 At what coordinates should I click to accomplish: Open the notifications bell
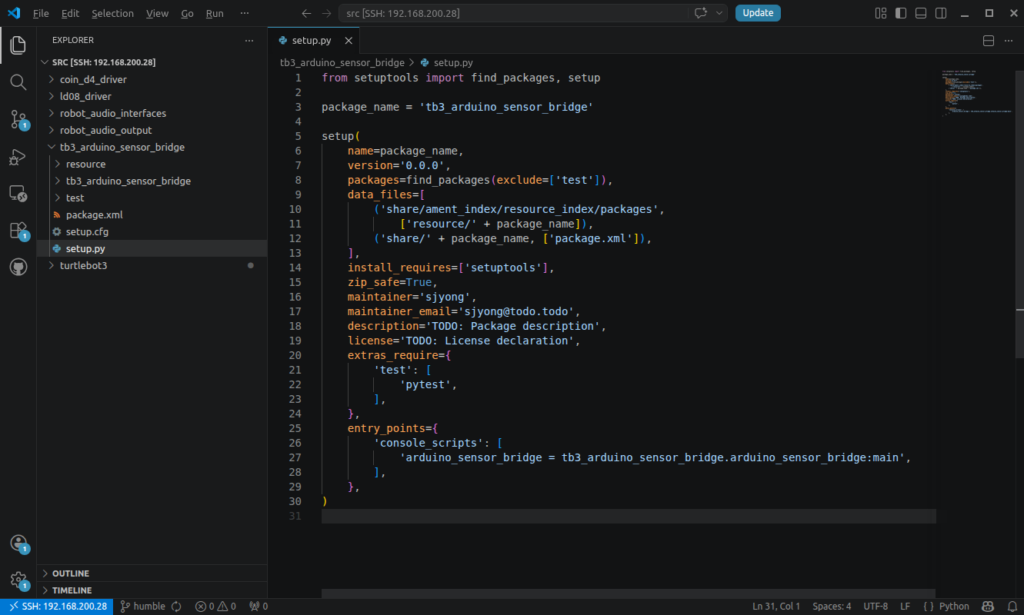click(1012, 607)
